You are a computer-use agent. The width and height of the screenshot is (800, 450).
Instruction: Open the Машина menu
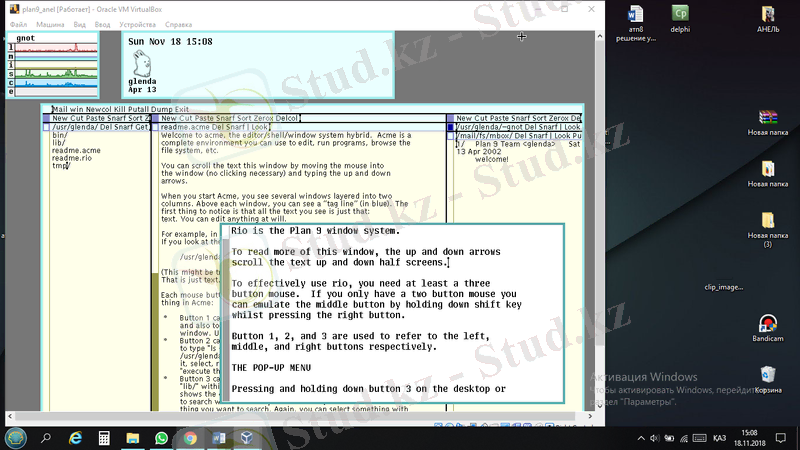pos(50,24)
